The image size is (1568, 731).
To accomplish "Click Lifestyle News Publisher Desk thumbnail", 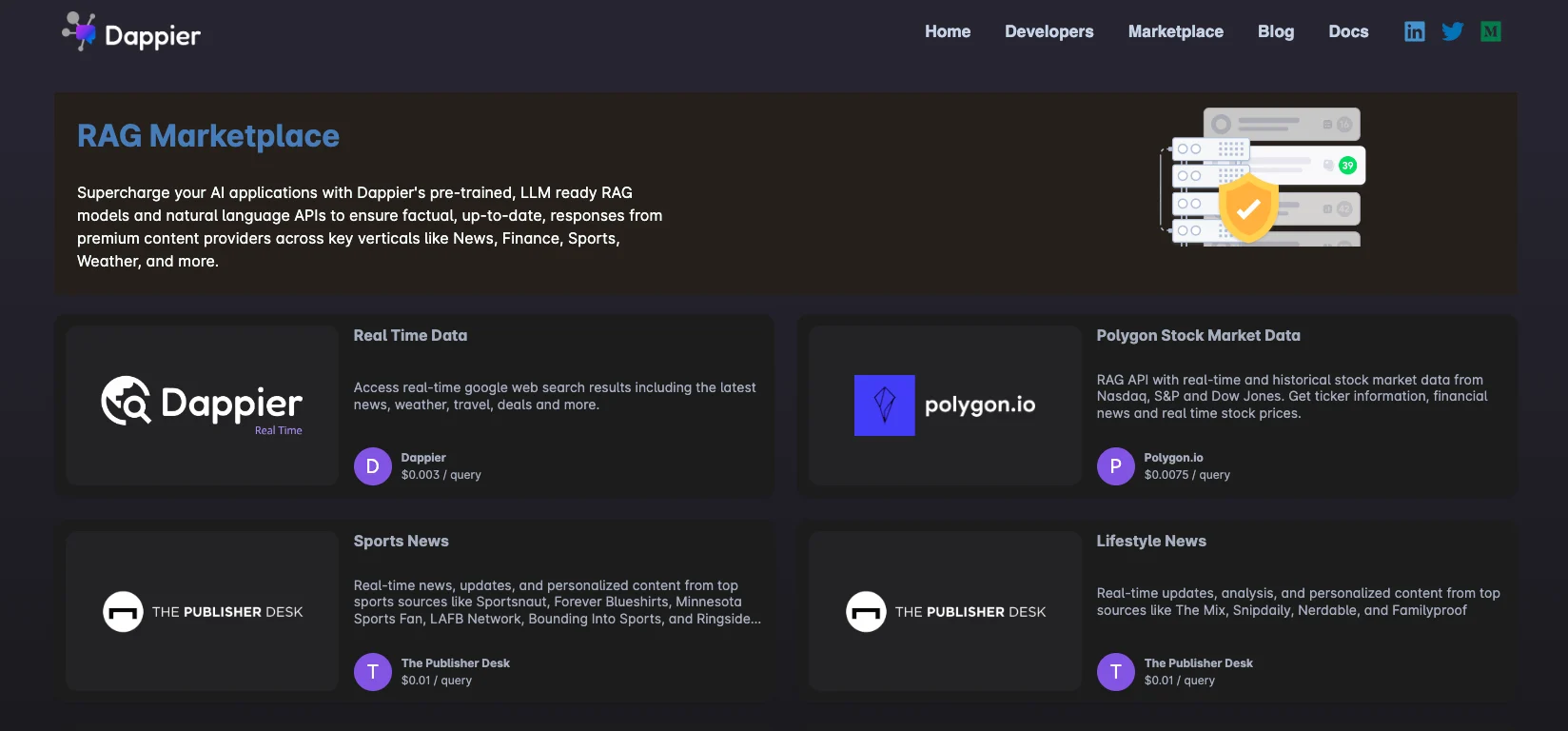I will 945,611.
